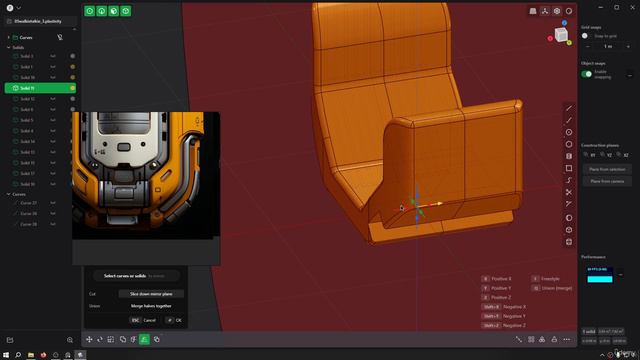Click Plane from selection button
This screenshot has height=360, width=640.
[x=607, y=169]
